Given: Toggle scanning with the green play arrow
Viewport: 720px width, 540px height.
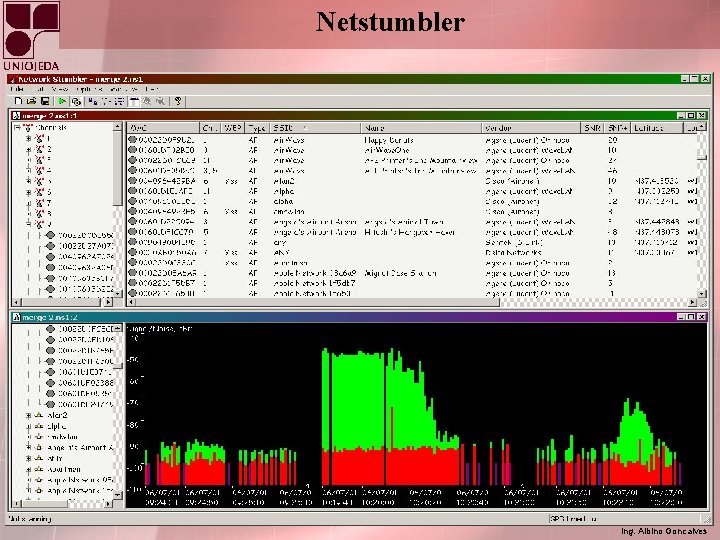Looking at the screenshot, I should tap(62, 101).
